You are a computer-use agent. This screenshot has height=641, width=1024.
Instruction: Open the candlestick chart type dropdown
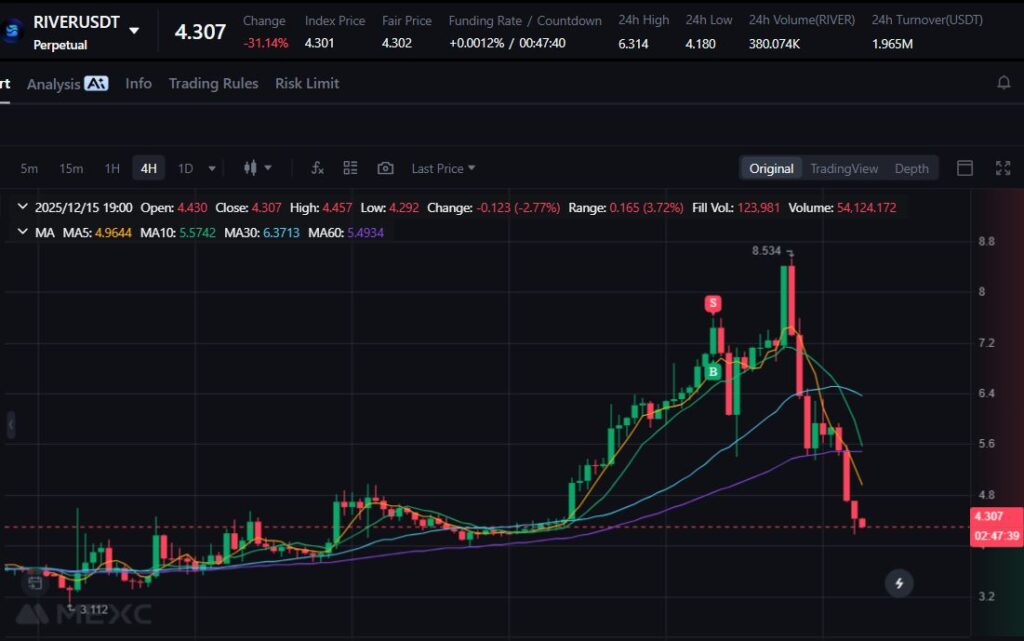click(257, 168)
